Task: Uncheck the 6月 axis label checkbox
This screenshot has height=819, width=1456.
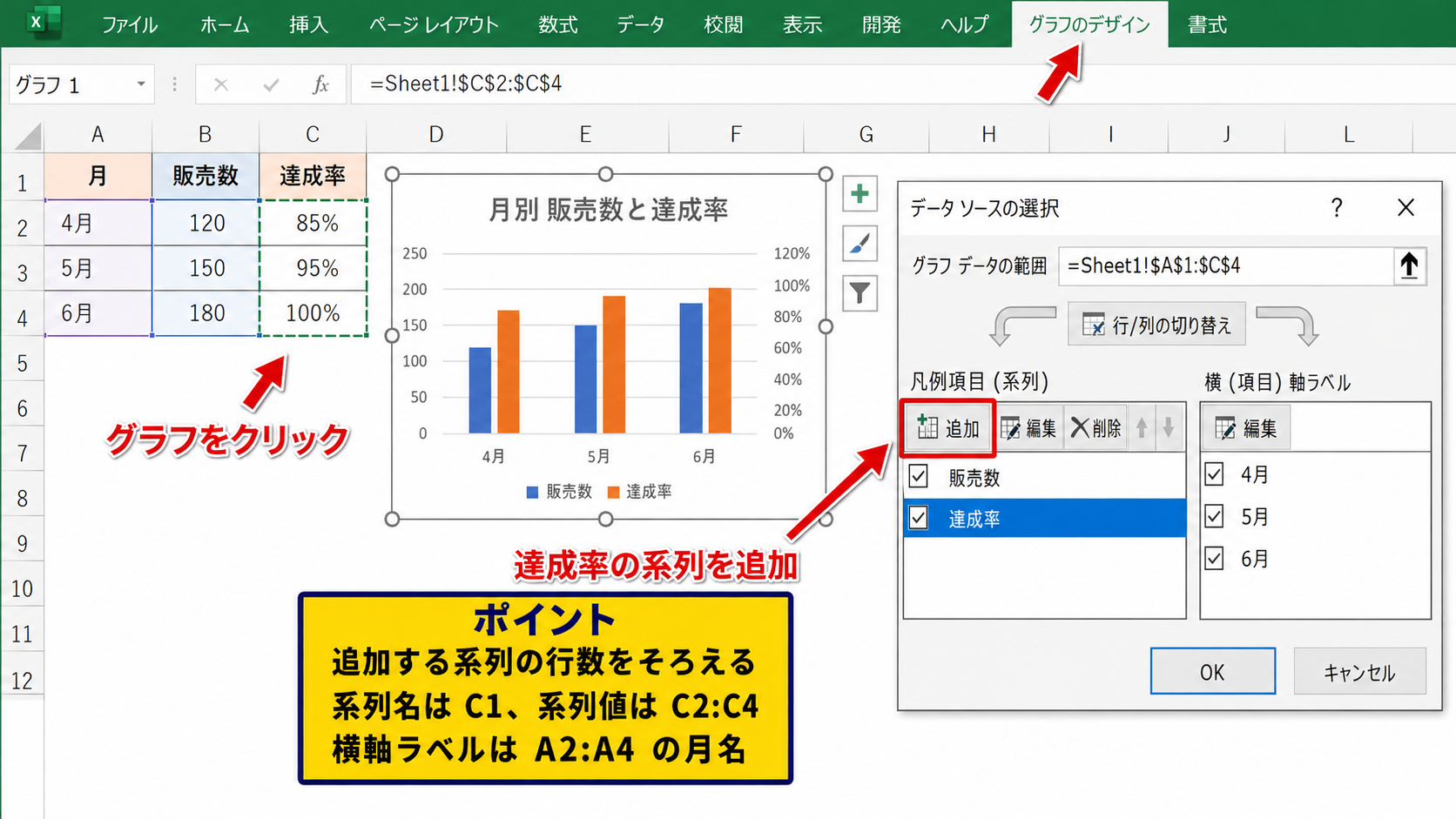Action: 1214,558
